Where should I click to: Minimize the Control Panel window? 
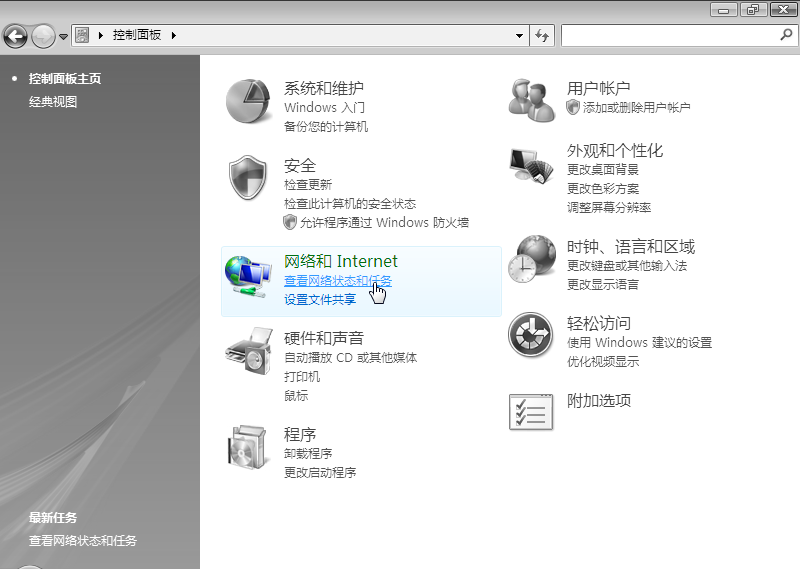(x=723, y=10)
